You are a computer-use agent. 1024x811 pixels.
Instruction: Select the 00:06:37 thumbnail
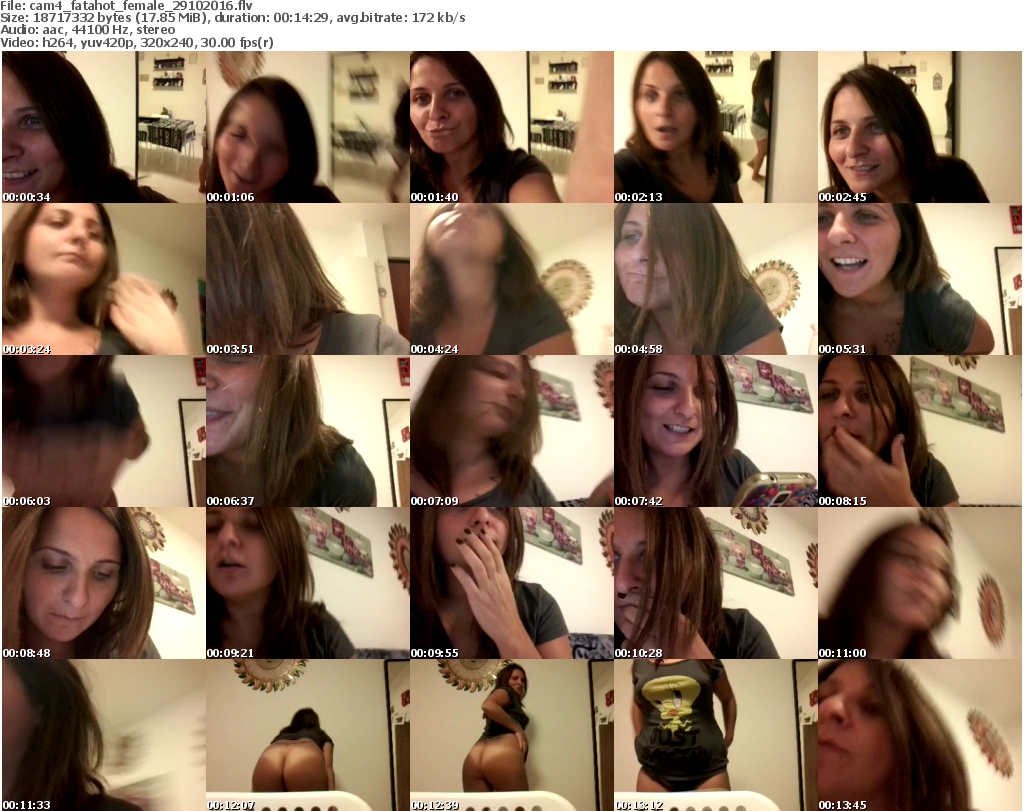307,431
